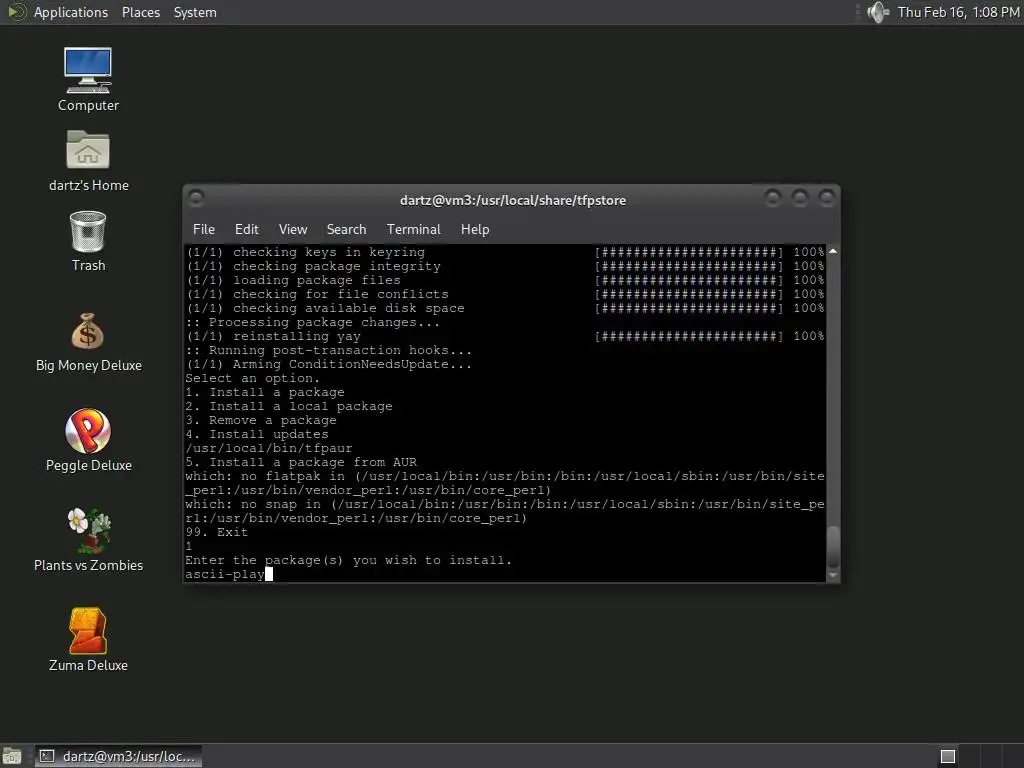Click the terminal scrollbar up arrow
The height and width of the screenshot is (768, 1024).
tap(833, 251)
